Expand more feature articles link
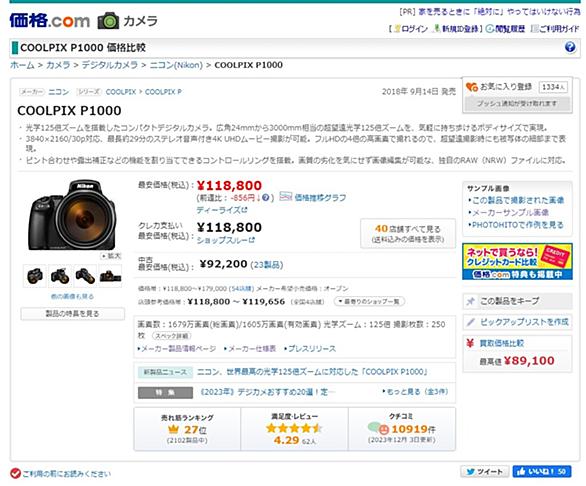The image size is (586, 486). 415,392
